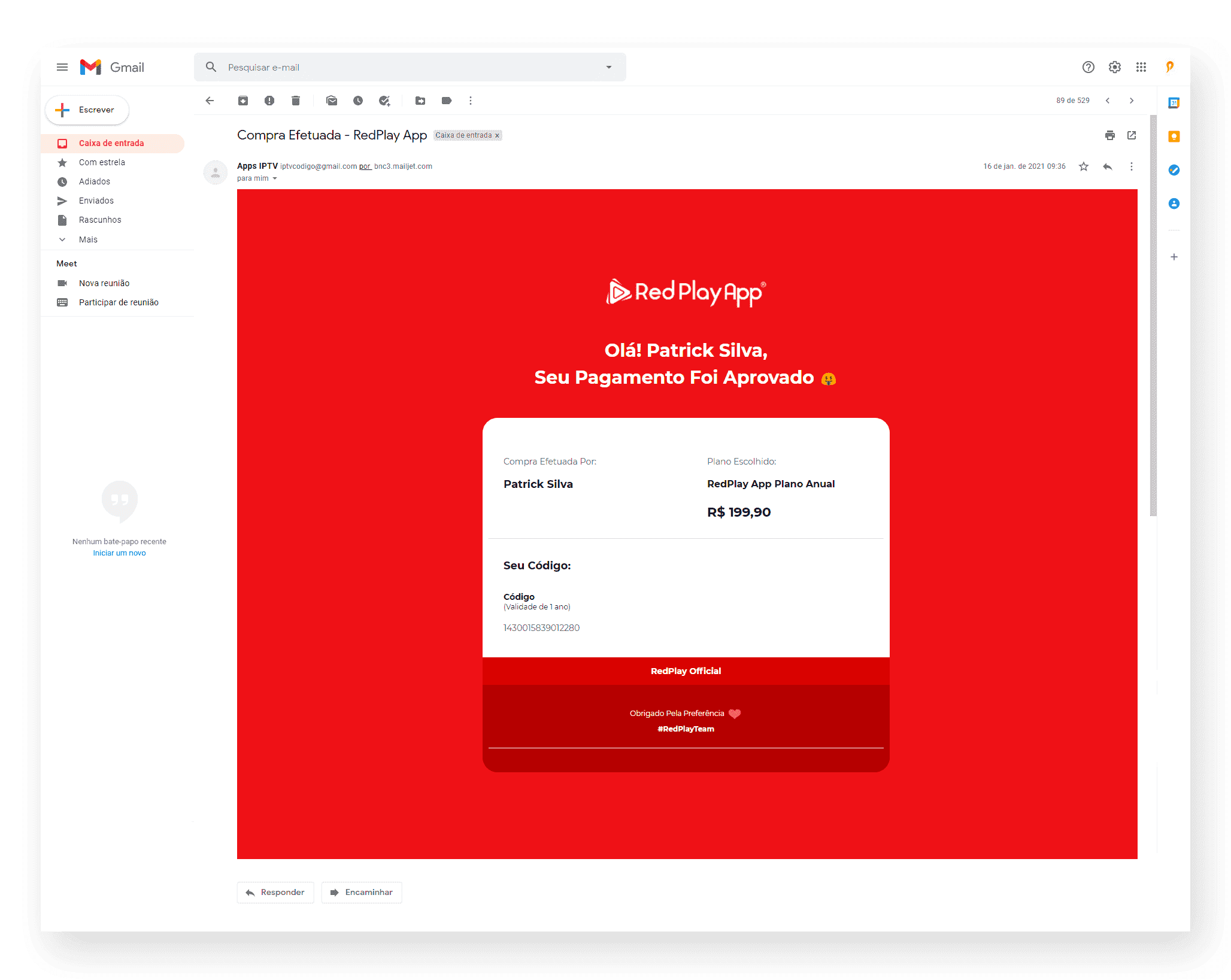Open Google Calendar side panel
The width and height of the screenshot is (1231, 980).
(1174, 103)
